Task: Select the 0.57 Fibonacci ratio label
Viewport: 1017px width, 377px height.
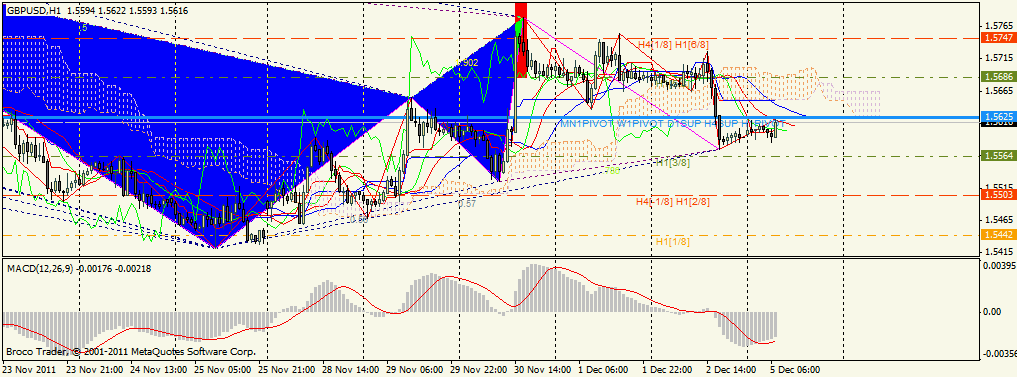Action: tap(467, 203)
